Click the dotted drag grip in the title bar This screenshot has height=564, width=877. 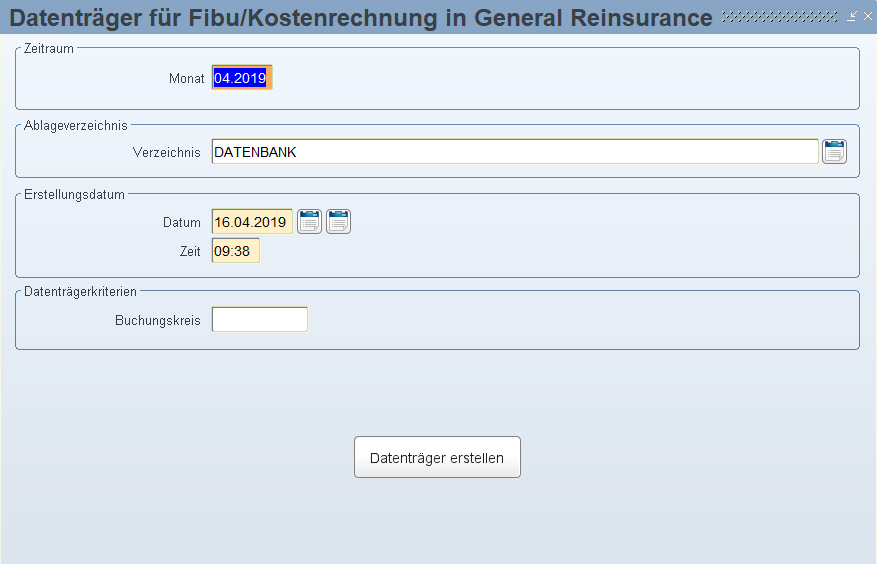tap(780, 17)
